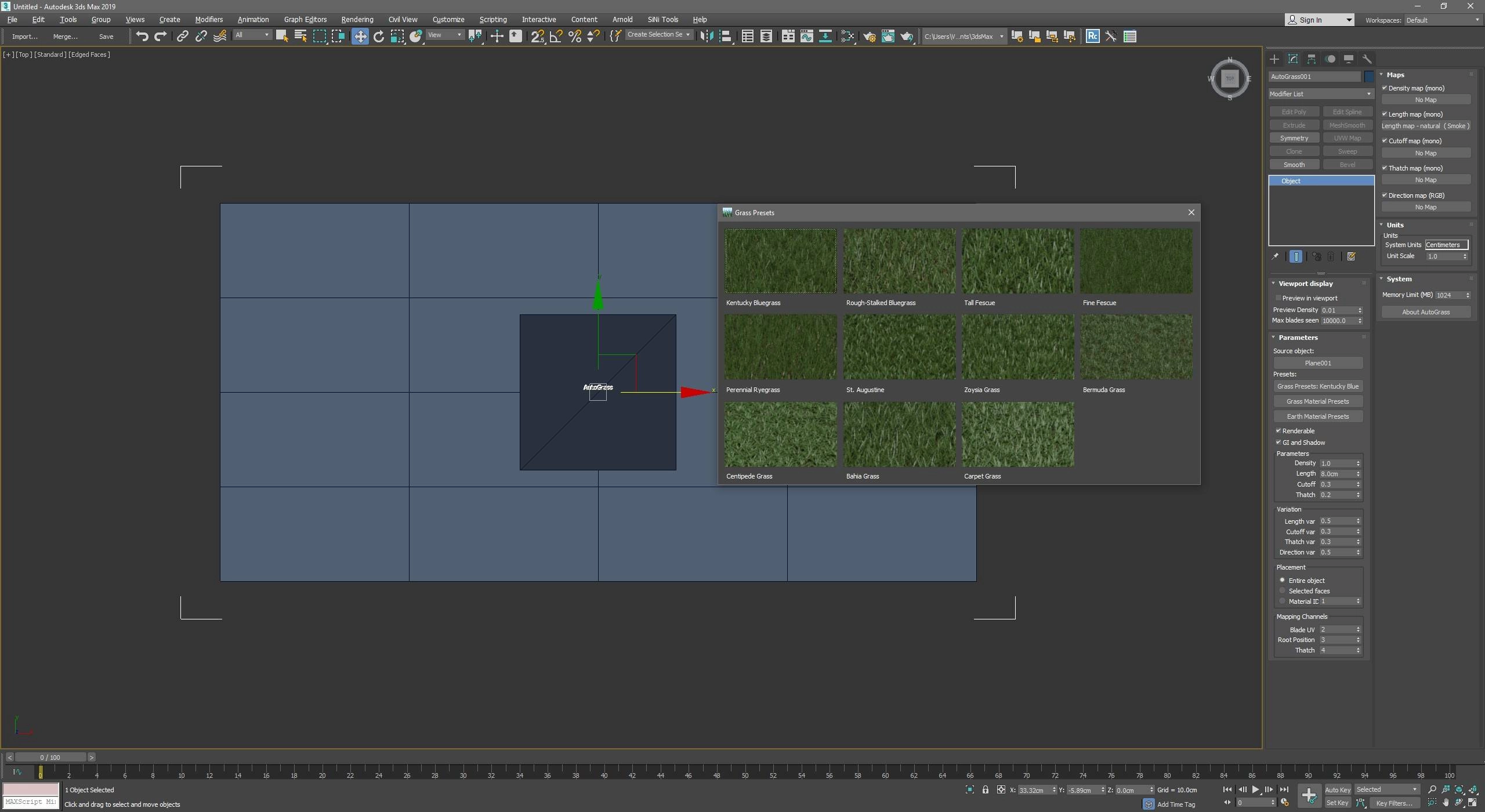Toggle the Length map (mono) checkbox
The height and width of the screenshot is (812, 1485).
(x=1385, y=114)
